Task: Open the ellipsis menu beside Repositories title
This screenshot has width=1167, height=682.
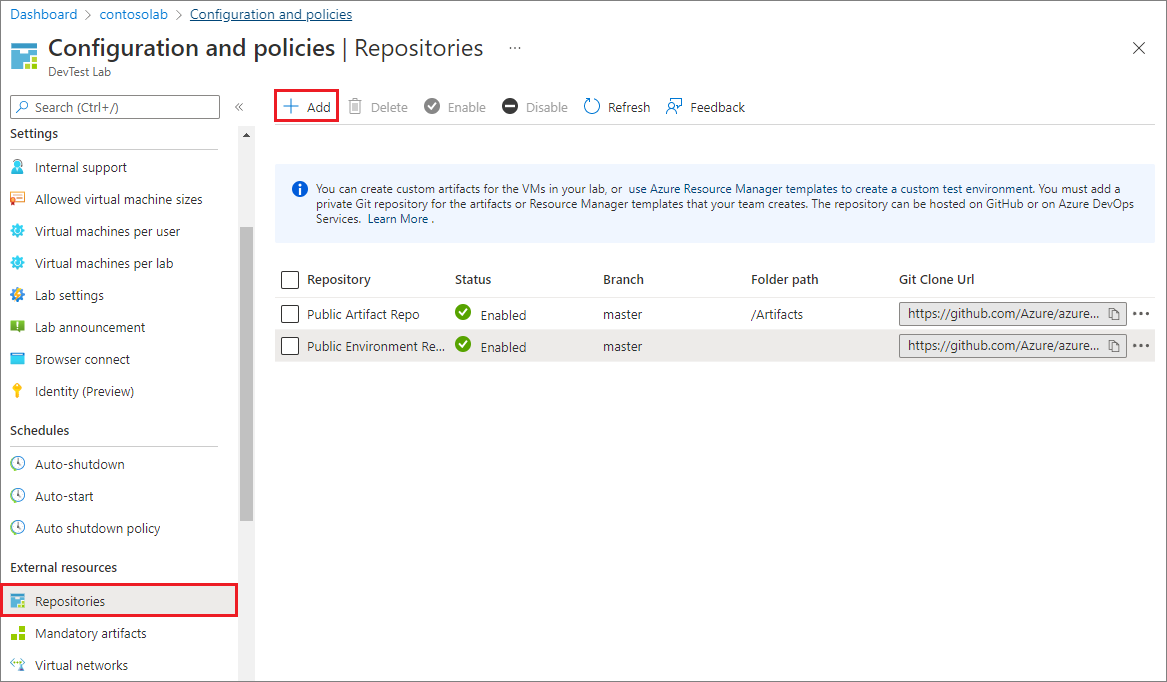Action: [514, 48]
